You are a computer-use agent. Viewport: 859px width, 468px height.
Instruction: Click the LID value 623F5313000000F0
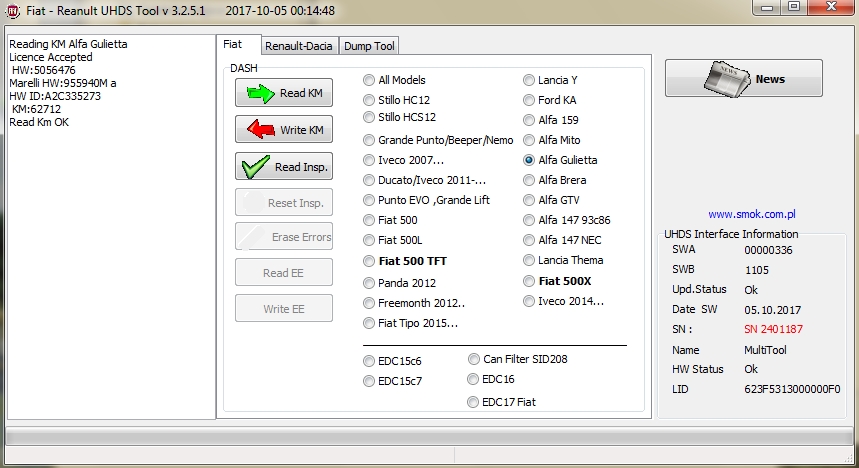(x=792, y=389)
